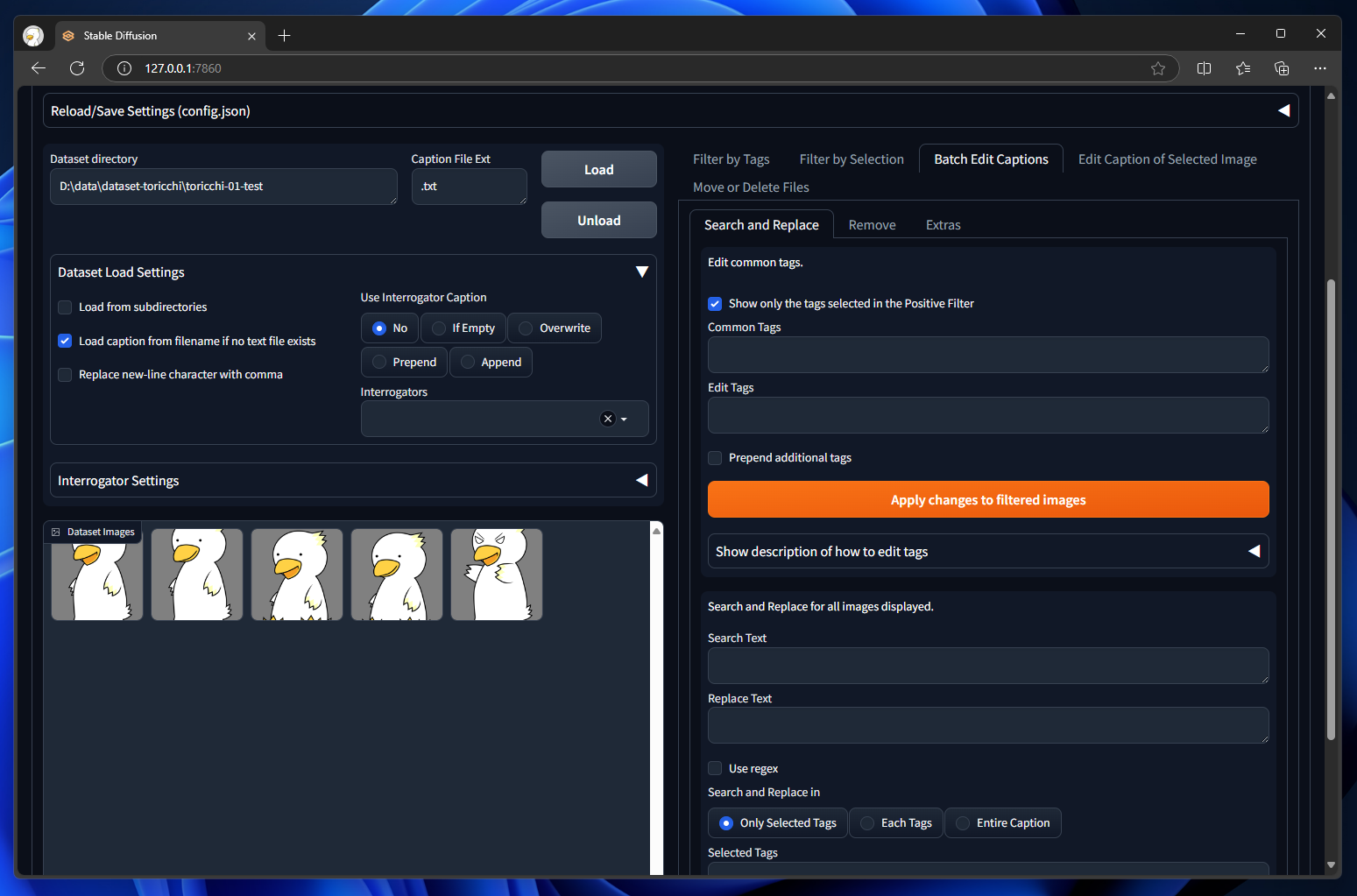Click the page vertical scrollbar thumb
Viewport: 1357px width, 896px height.
1331,508
